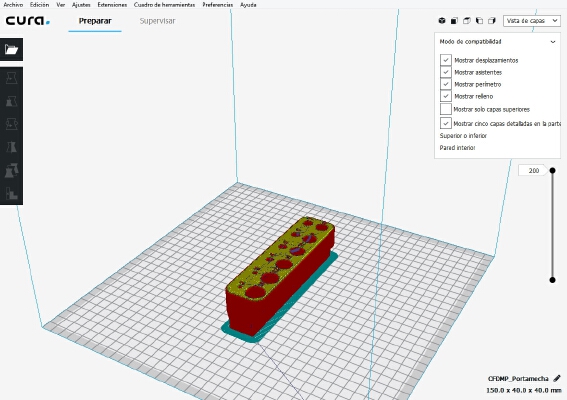The height and width of the screenshot is (400, 567).
Task: Select the Scale tool in left toolbar
Action: 11,101
